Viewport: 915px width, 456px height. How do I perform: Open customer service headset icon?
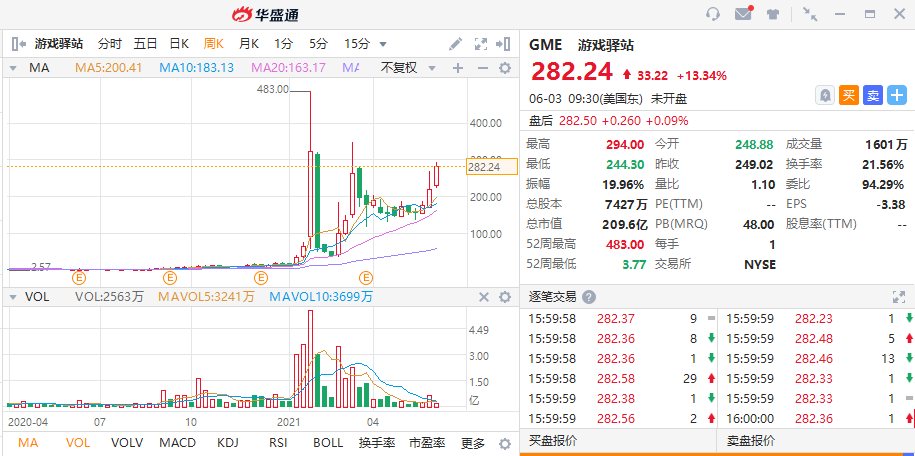pyautogui.click(x=713, y=15)
